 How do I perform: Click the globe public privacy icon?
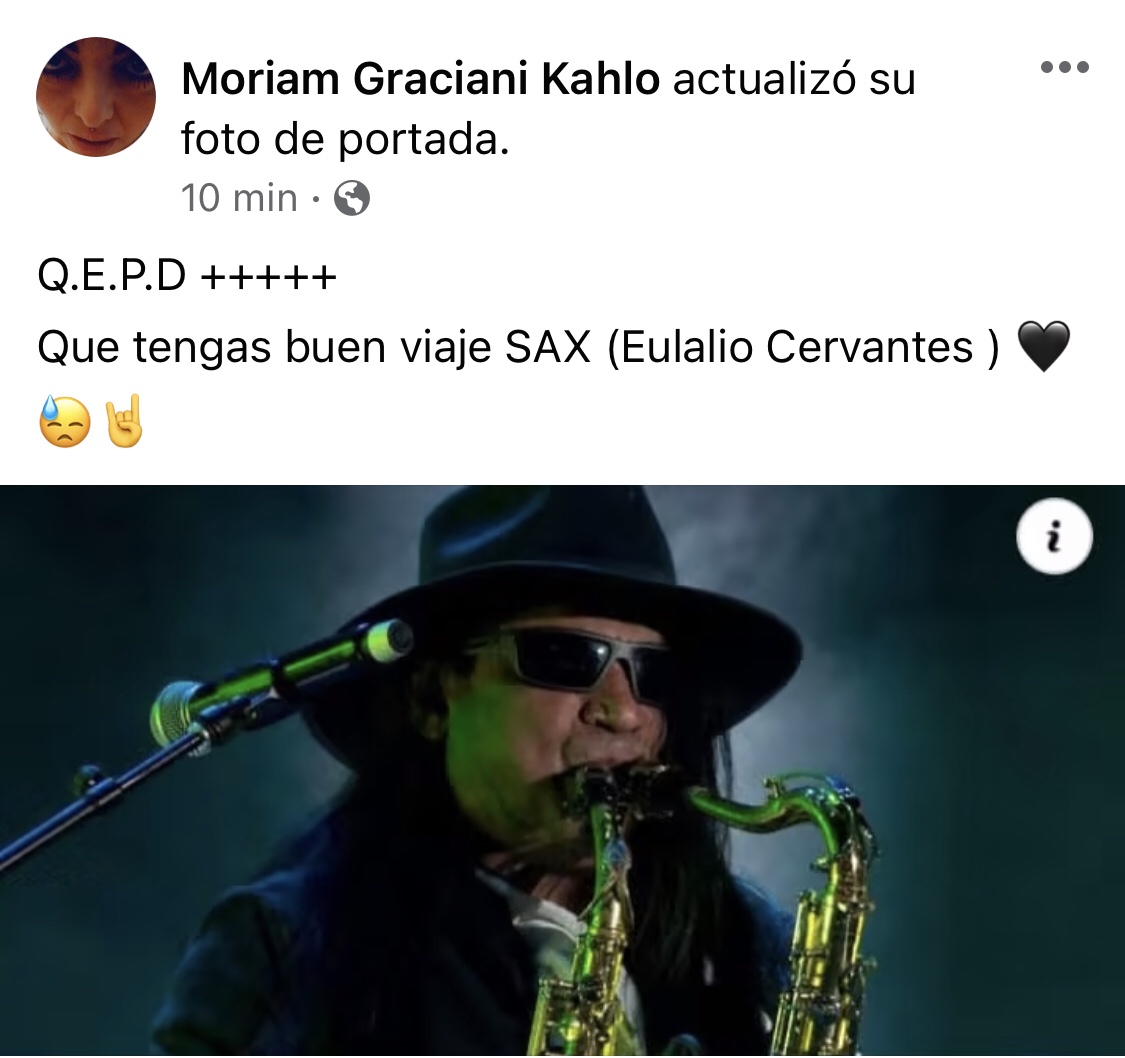(x=352, y=198)
